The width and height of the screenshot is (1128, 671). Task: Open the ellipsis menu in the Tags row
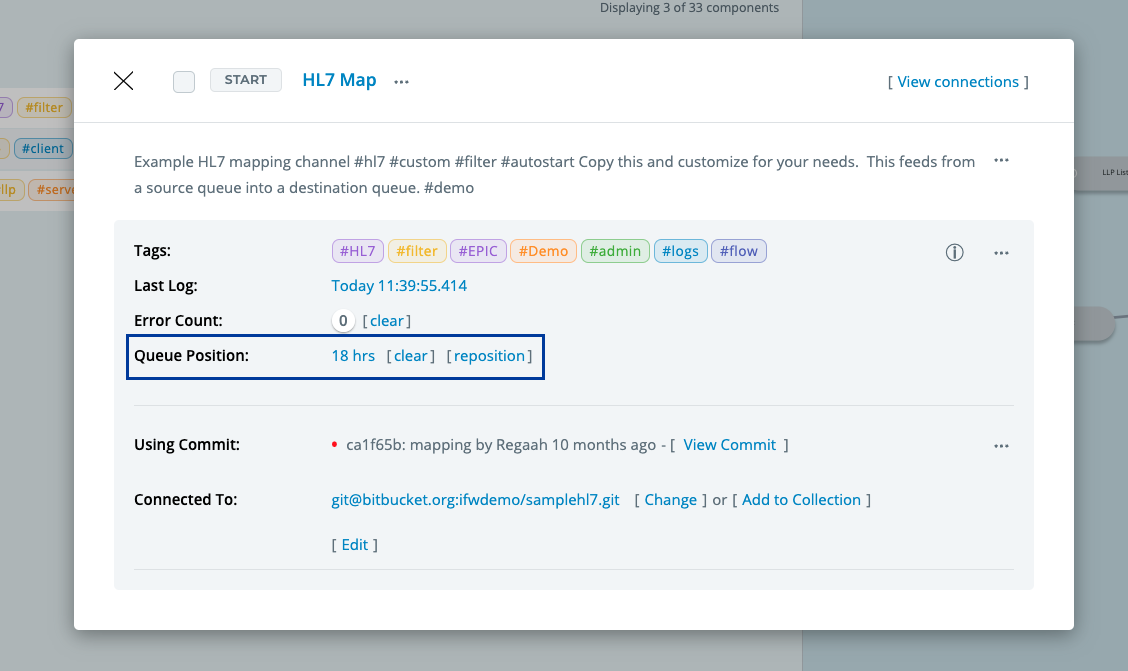click(1001, 253)
